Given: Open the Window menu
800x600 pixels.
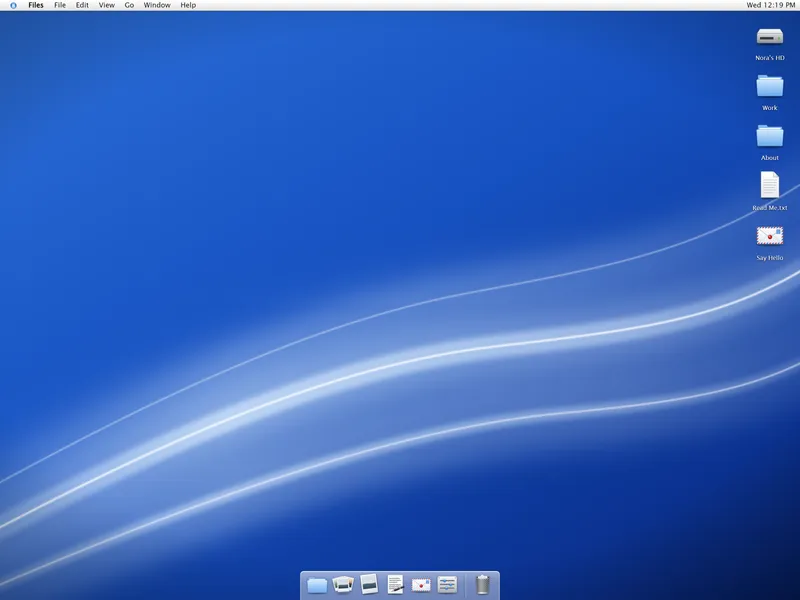Looking at the screenshot, I should point(157,5).
